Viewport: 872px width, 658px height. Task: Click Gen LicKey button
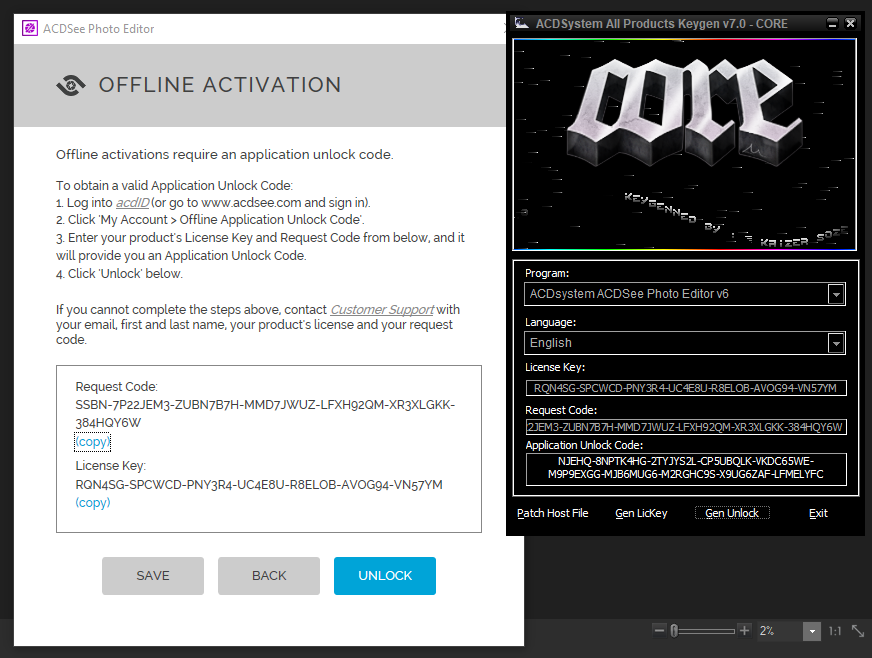(x=641, y=513)
